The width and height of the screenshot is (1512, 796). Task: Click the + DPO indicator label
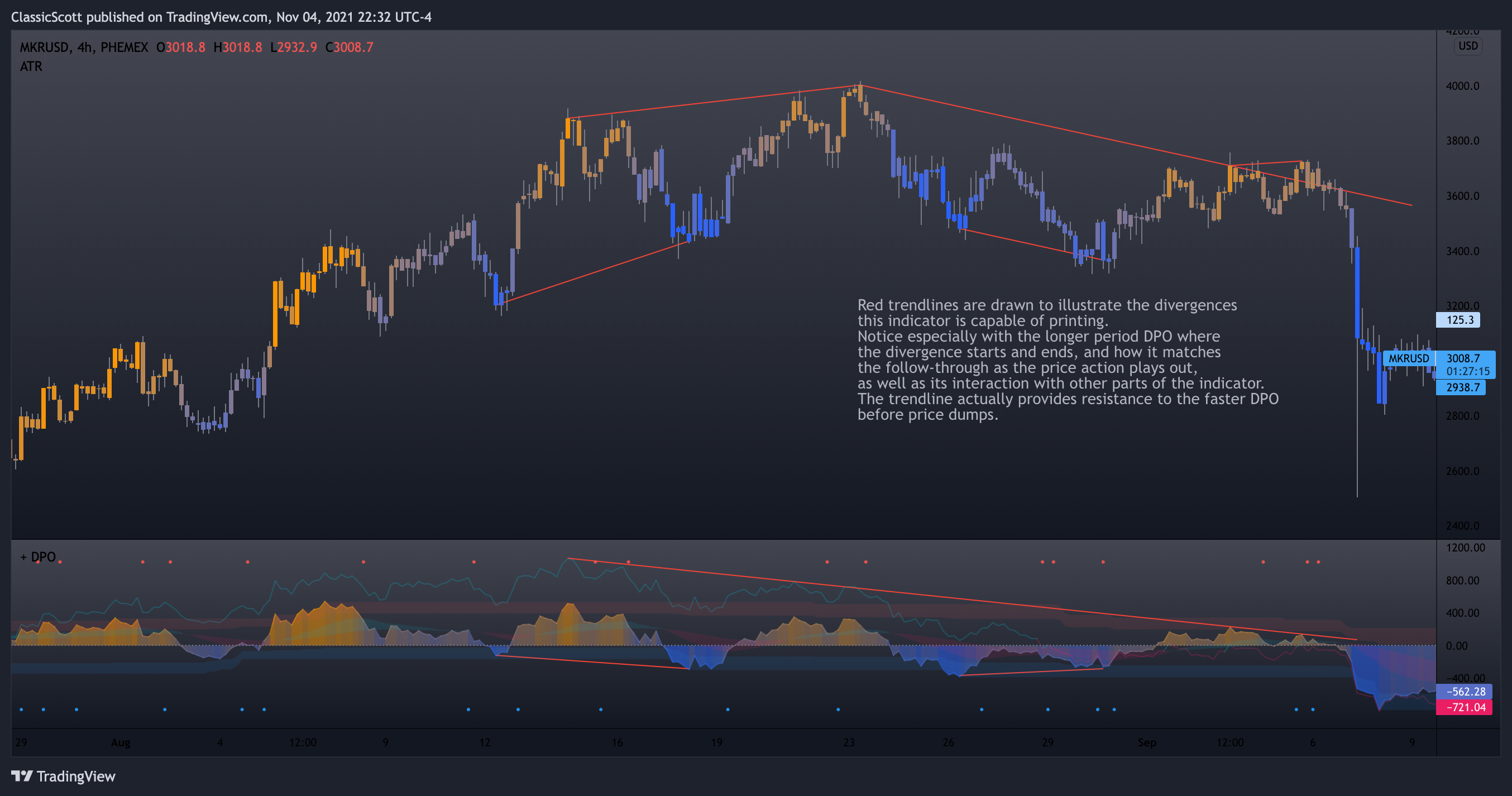tap(38, 557)
